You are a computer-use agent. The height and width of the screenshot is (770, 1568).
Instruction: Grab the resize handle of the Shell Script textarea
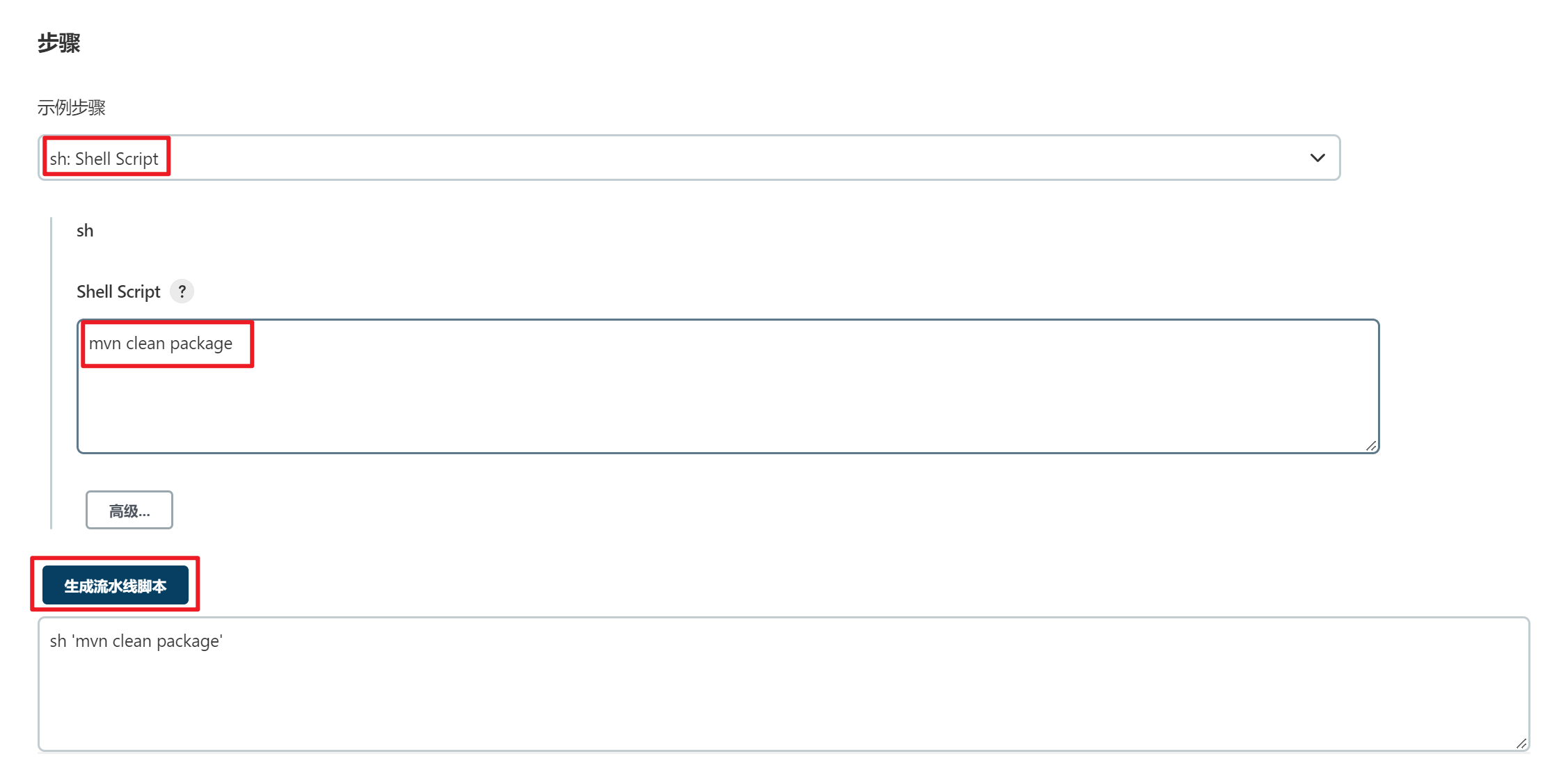[1370, 446]
